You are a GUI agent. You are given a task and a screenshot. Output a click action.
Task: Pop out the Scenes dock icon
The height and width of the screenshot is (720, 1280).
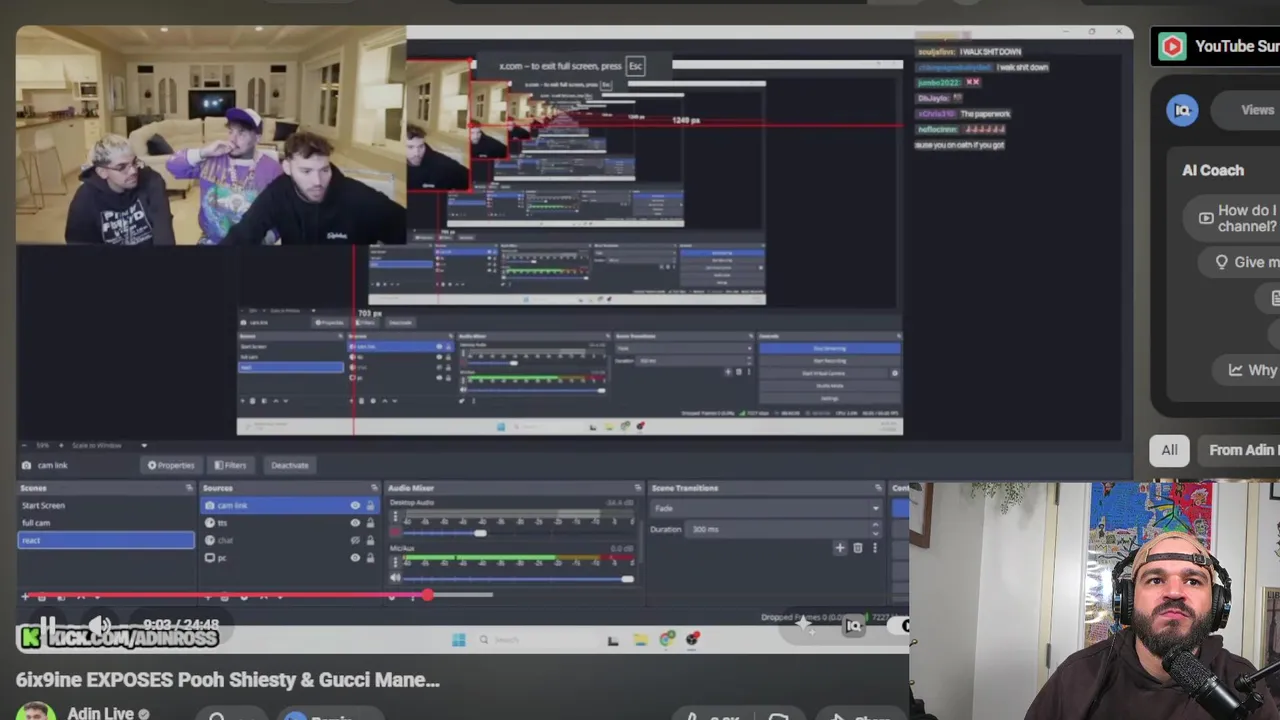coord(189,488)
